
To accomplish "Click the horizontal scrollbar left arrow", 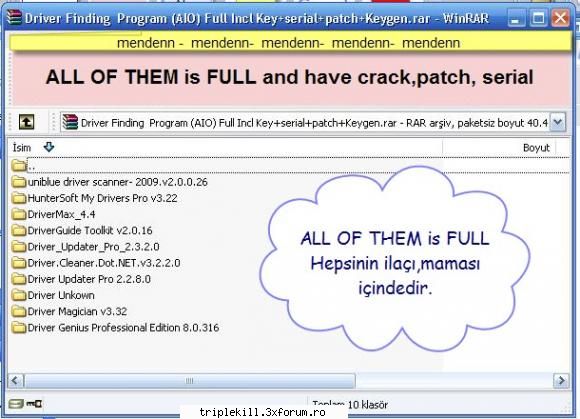I will click(x=16, y=380).
